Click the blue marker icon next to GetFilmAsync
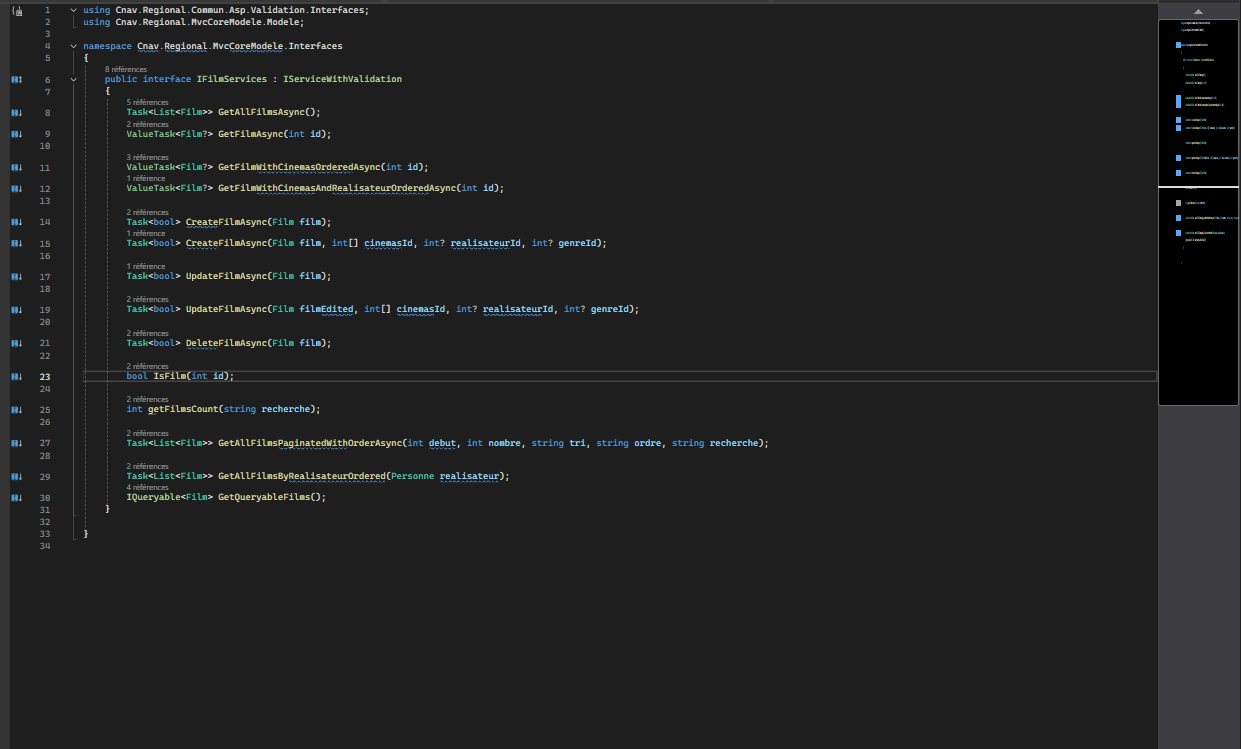The height and width of the screenshot is (749, 1241). pos(15,133)
